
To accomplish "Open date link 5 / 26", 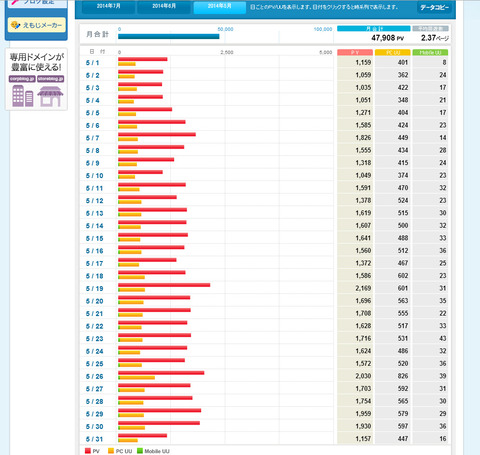I will pyautogui.click(x=94, y=376).
